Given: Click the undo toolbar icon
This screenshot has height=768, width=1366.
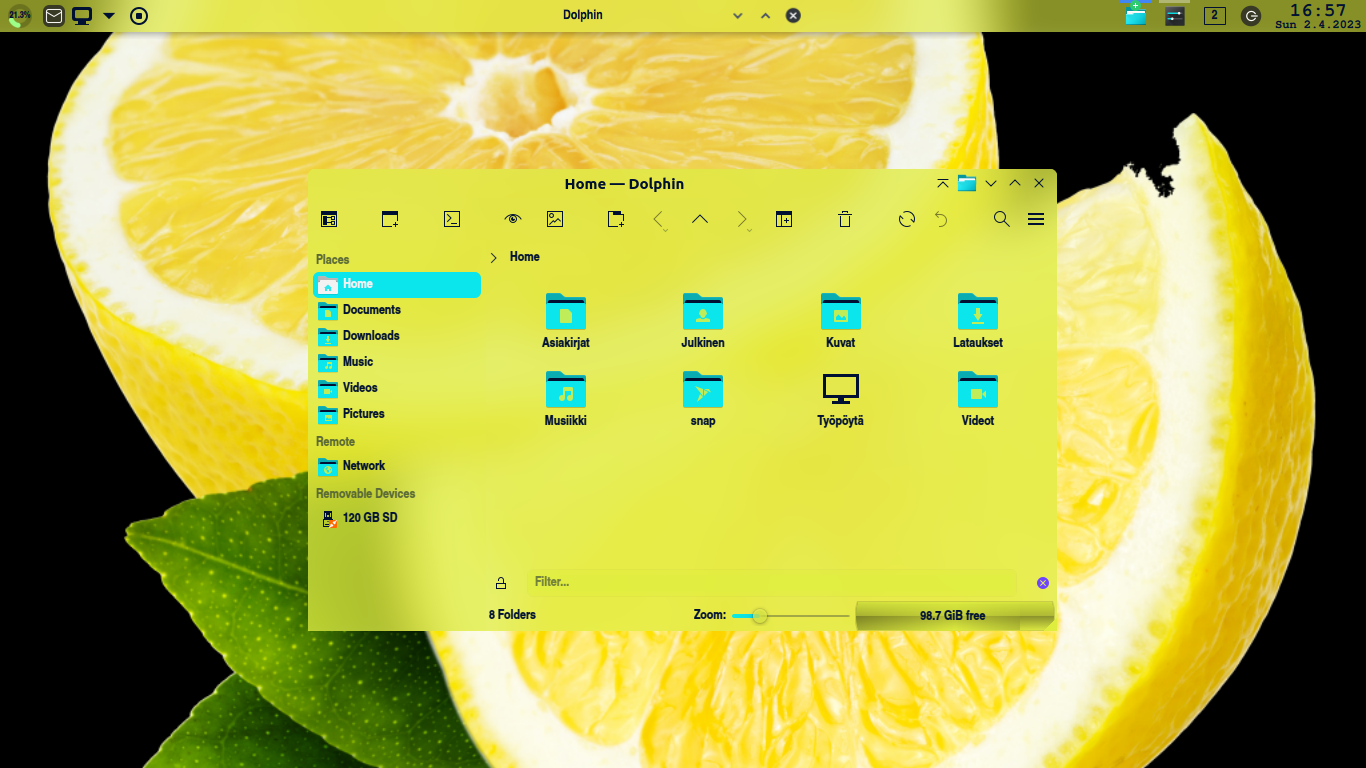Looking at the screenshot, I should click(x=941, y=219).
